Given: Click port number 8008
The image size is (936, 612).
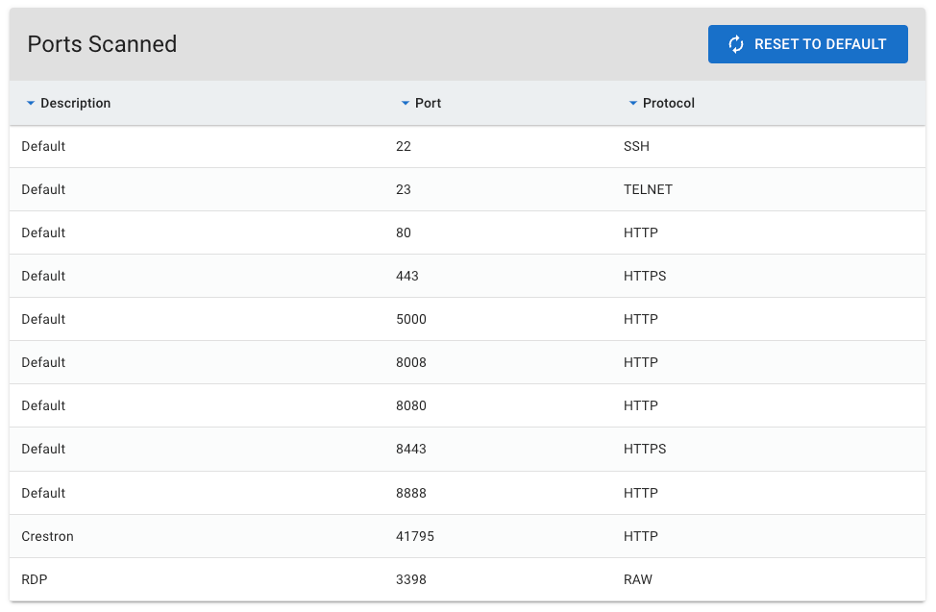Looking at the screenshot, I should click(x=411, y=362).
